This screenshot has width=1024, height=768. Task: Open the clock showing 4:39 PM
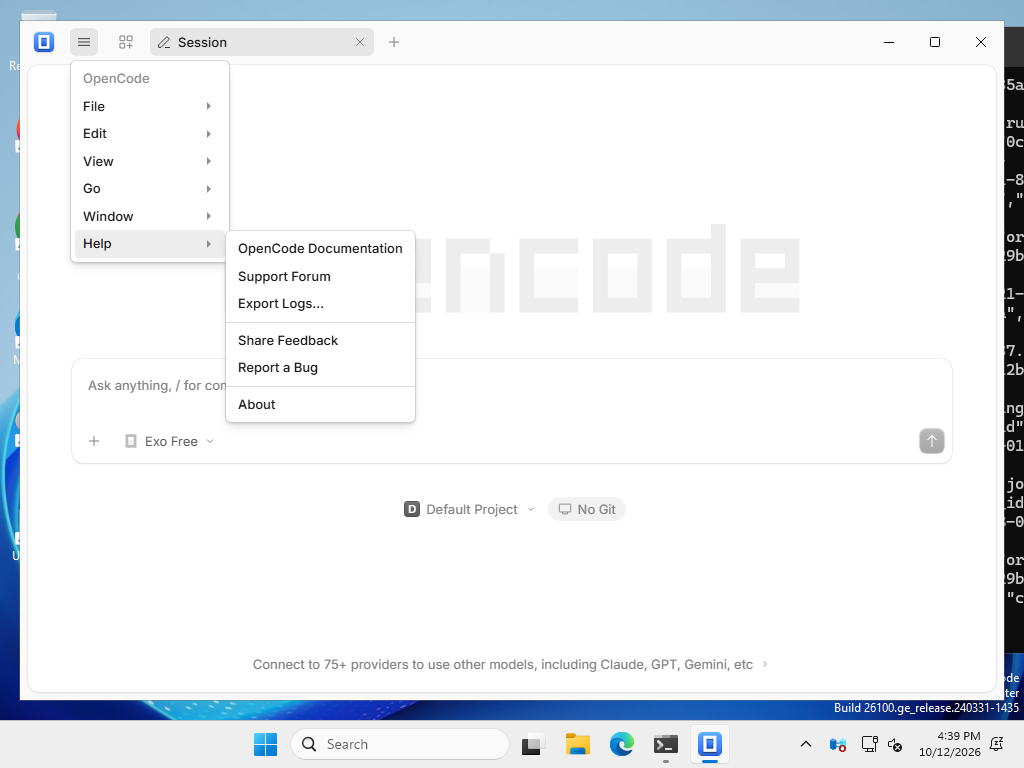pos(950,744)
